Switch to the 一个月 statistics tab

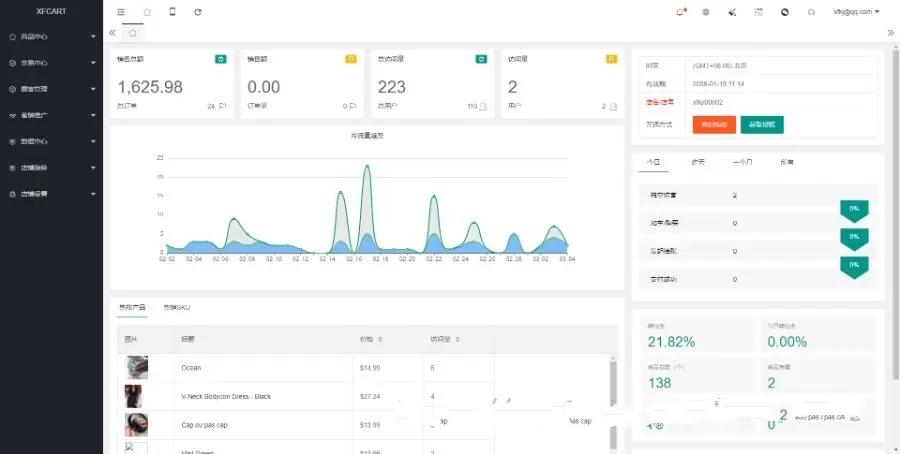point(742,162)
